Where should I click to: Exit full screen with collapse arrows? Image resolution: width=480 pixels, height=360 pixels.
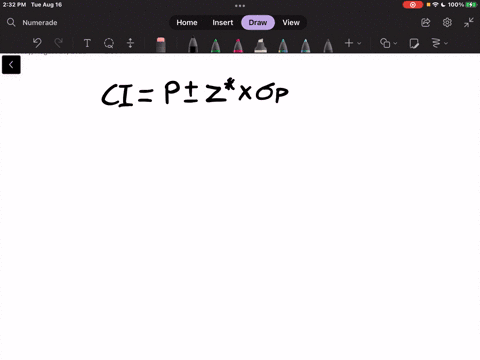tap(469, 22)
